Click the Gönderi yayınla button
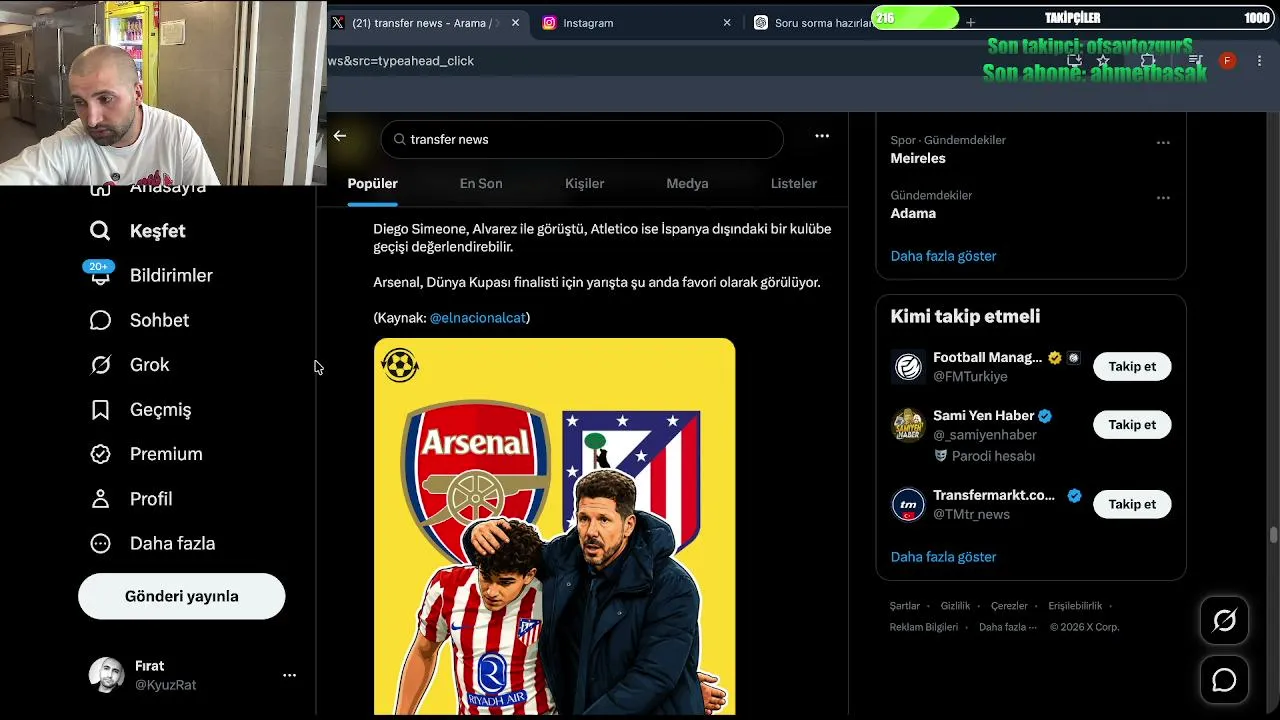 [x=182, y=596]
